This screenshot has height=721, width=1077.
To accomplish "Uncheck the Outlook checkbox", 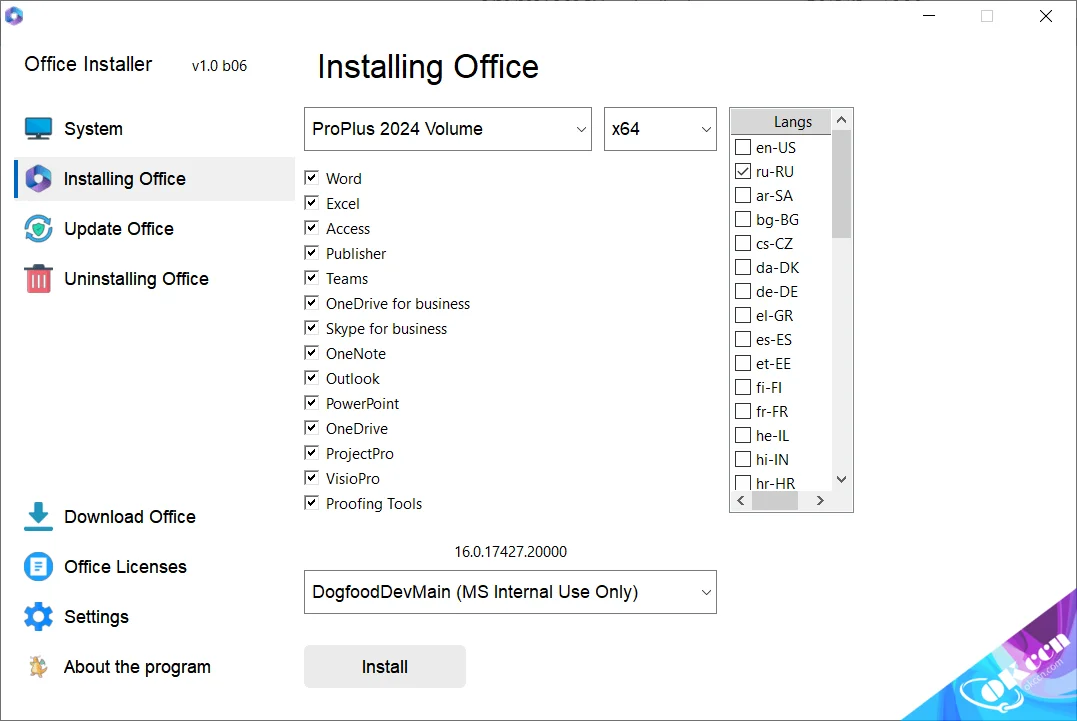I will point(312,378).
